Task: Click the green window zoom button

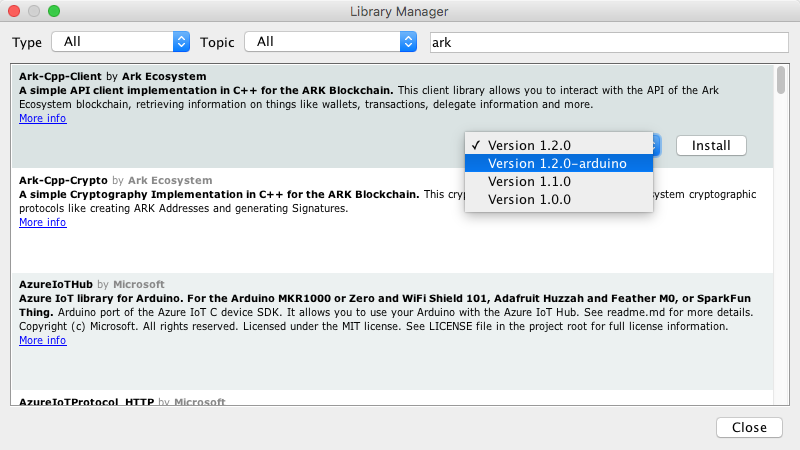Action: (54, 11)
